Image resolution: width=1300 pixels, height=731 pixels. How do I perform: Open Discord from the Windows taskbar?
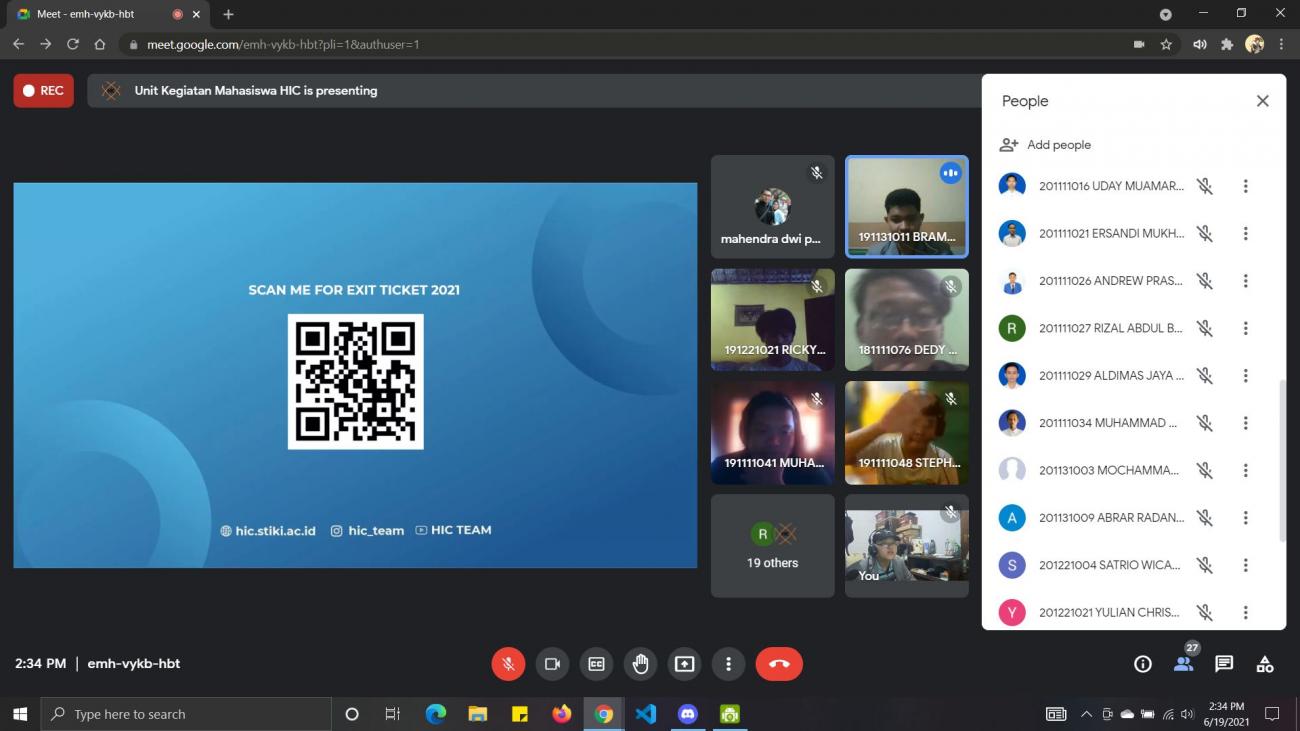687,714
